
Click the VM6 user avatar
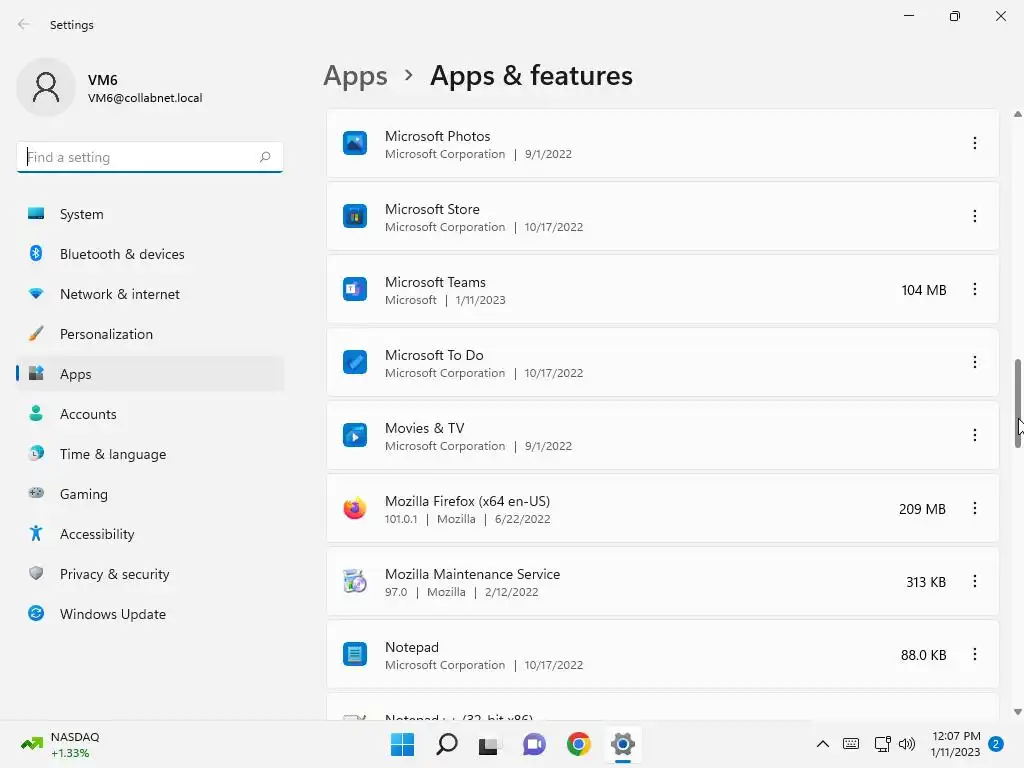coord(46,87)
